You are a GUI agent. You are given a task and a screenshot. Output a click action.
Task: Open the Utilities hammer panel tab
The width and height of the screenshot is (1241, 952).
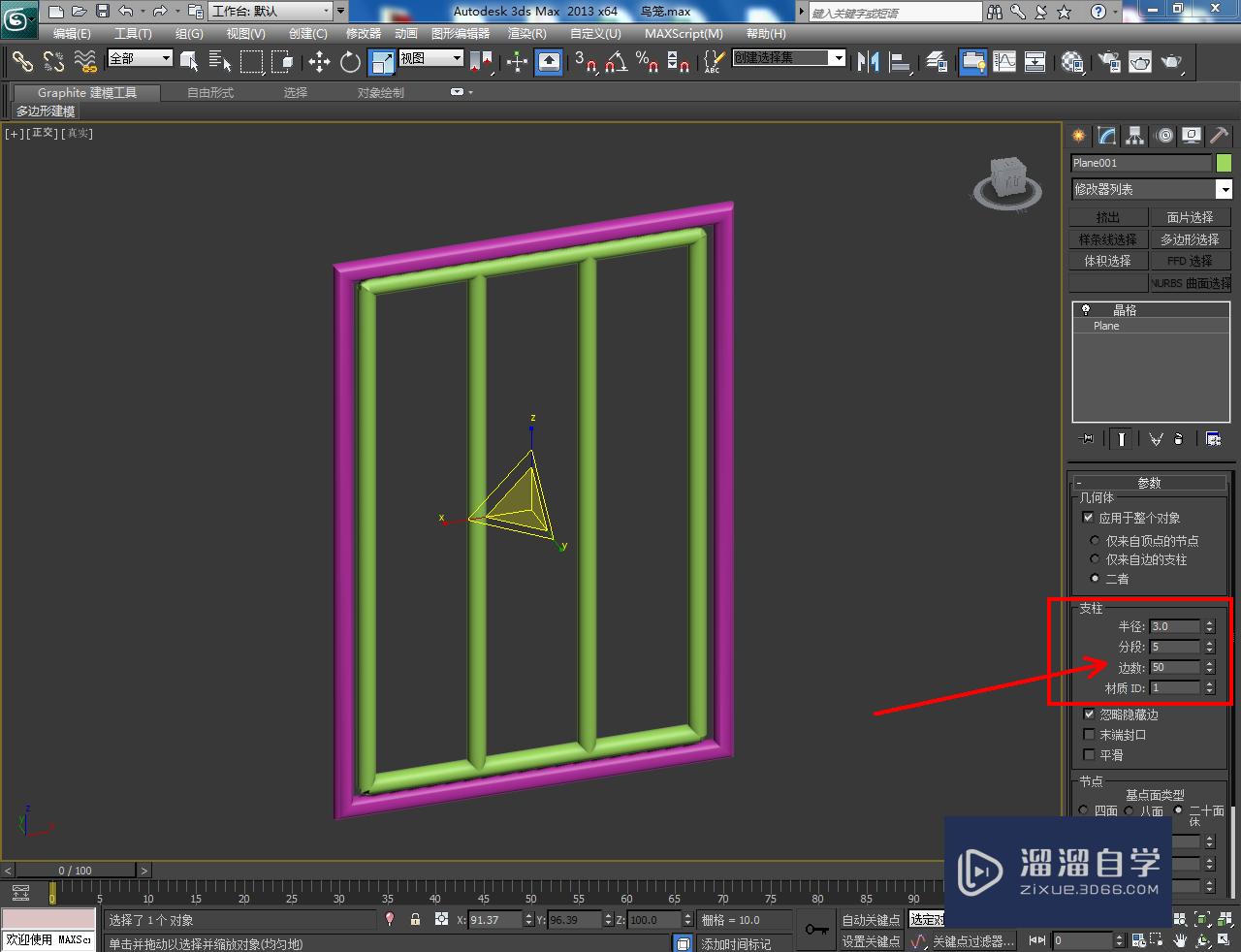click(x=1219, y=136)
